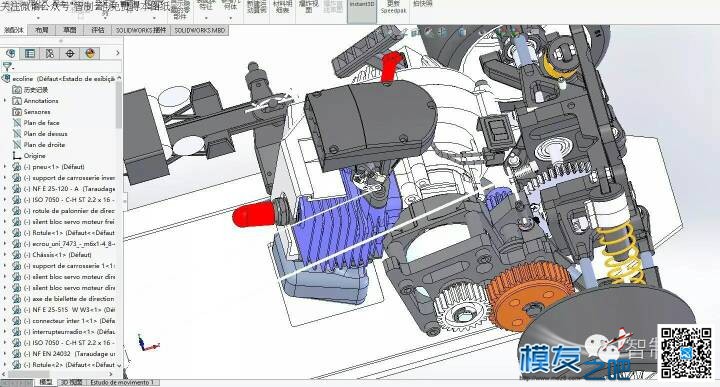Click the ecoline assembly icon at the tree top
Viewport: 720px width, 387px height.
point(6,79)
